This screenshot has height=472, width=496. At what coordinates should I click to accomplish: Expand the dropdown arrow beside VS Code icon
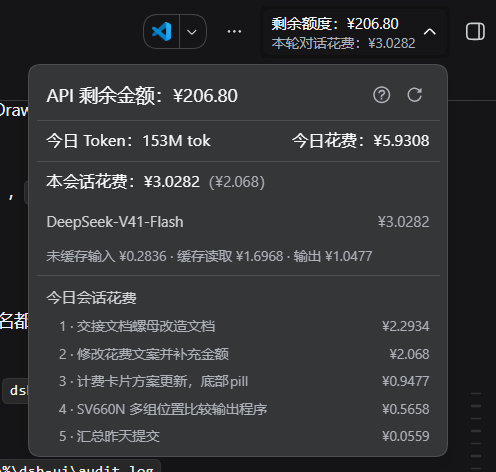pyautogui.click(x=192, y=32)
